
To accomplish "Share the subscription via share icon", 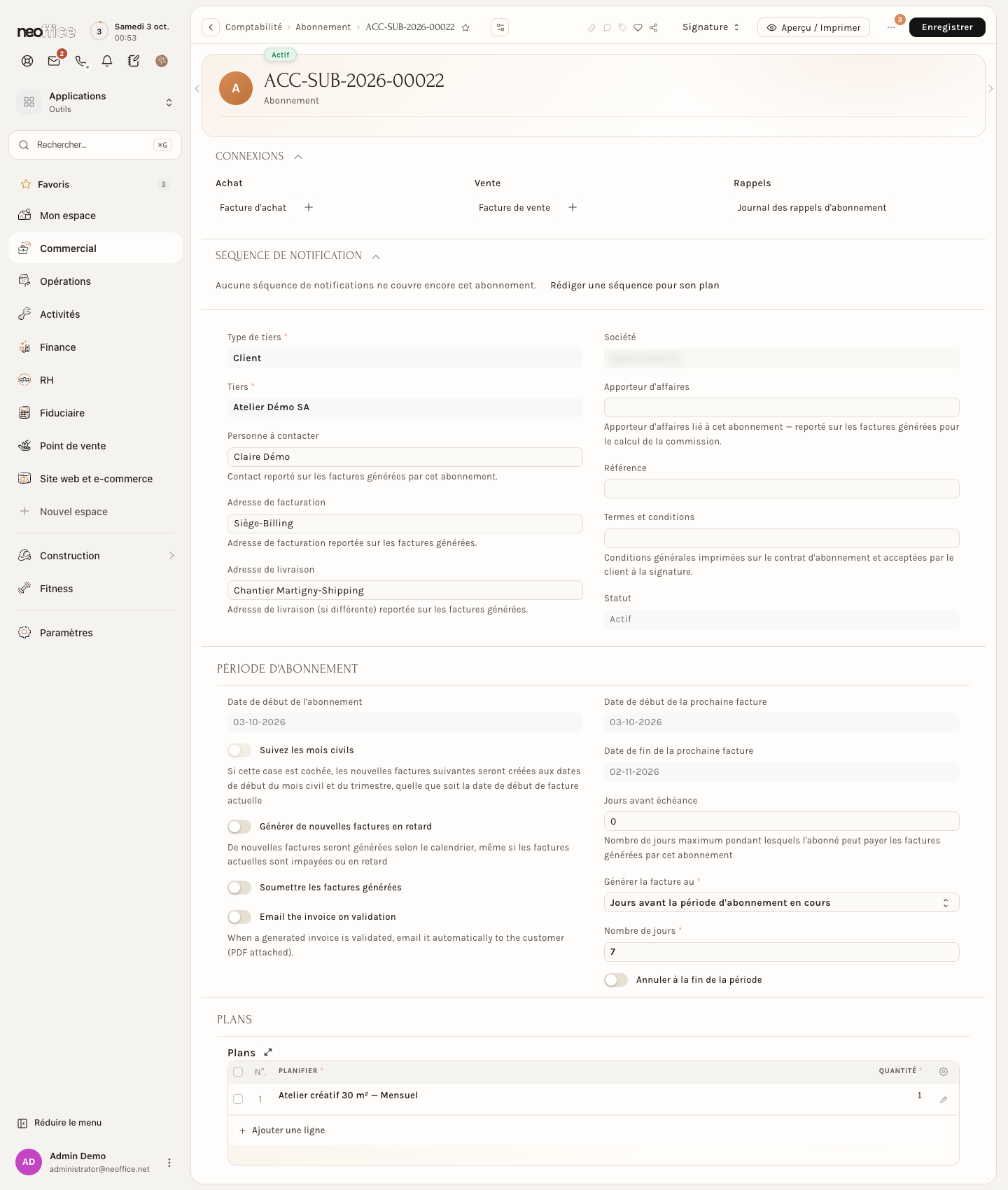I will click(653, 28).
